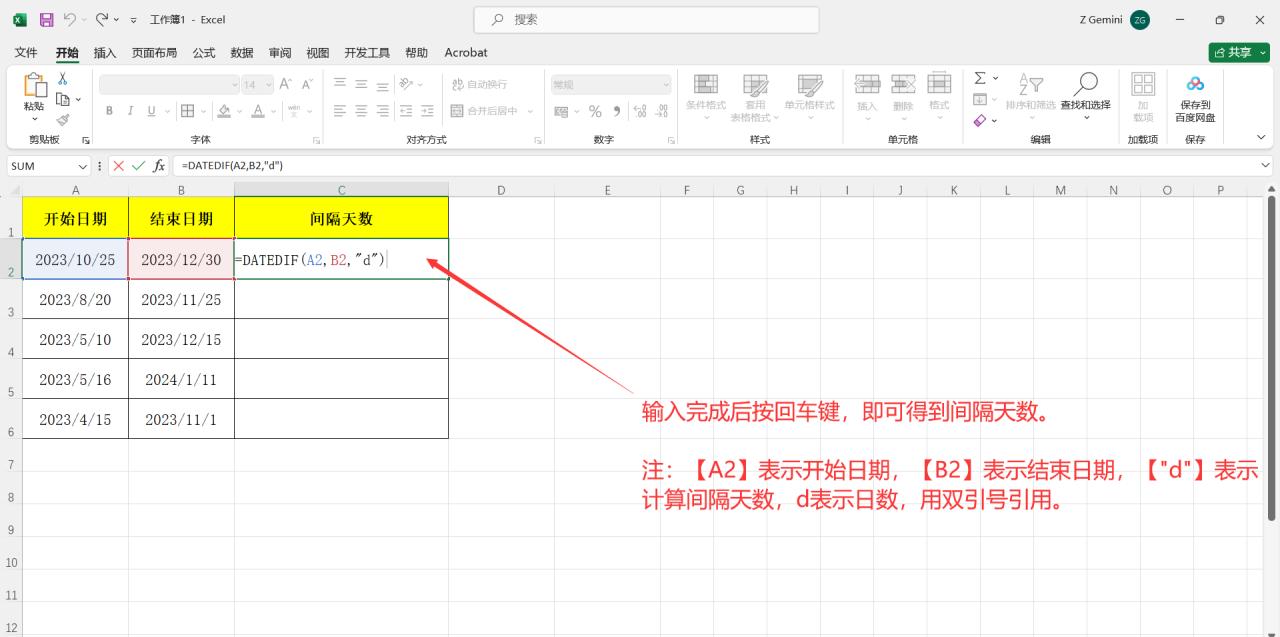This screenshot has height=637, width=1280.
Task: Click the search magnifier icon in title bar
Action: pyautogui.click(x=497, y=19)
